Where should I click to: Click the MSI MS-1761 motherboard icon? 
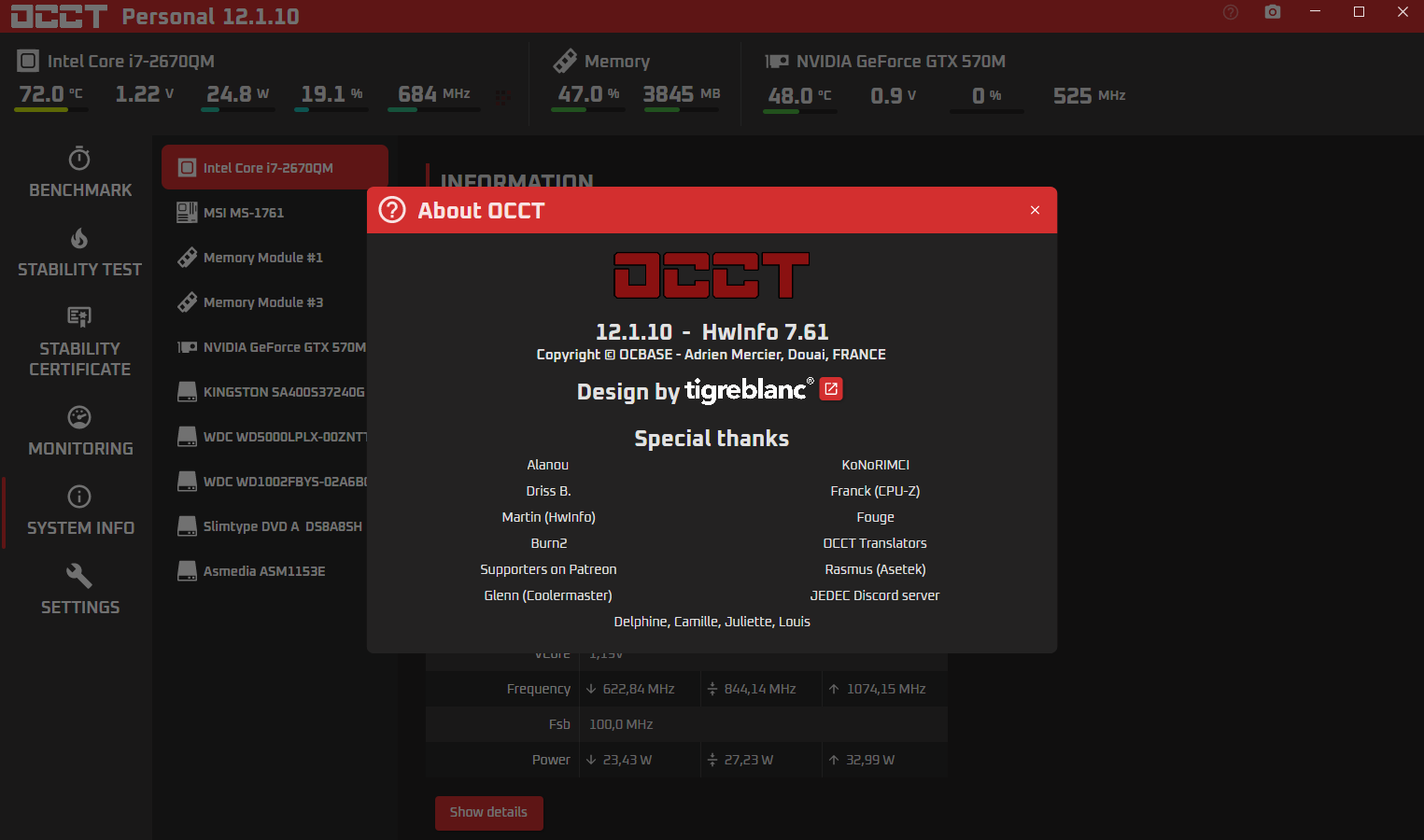click(187, 213)
